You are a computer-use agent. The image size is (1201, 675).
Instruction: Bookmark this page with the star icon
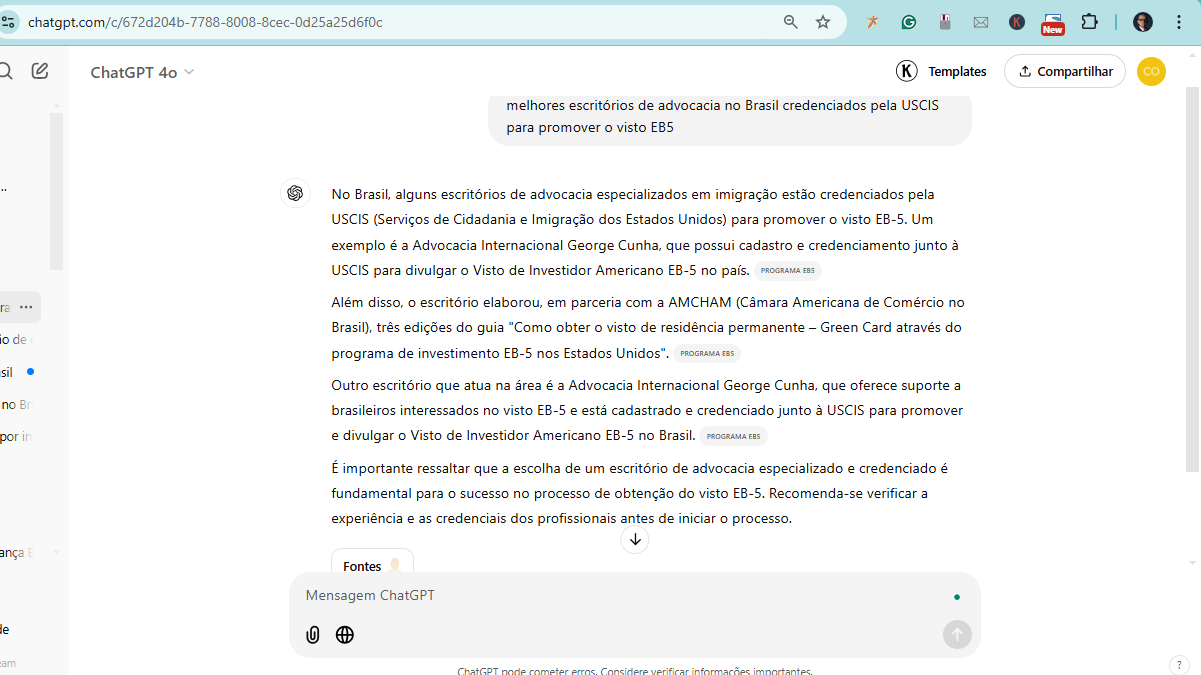pyautogui.click(x=823, y=22)
